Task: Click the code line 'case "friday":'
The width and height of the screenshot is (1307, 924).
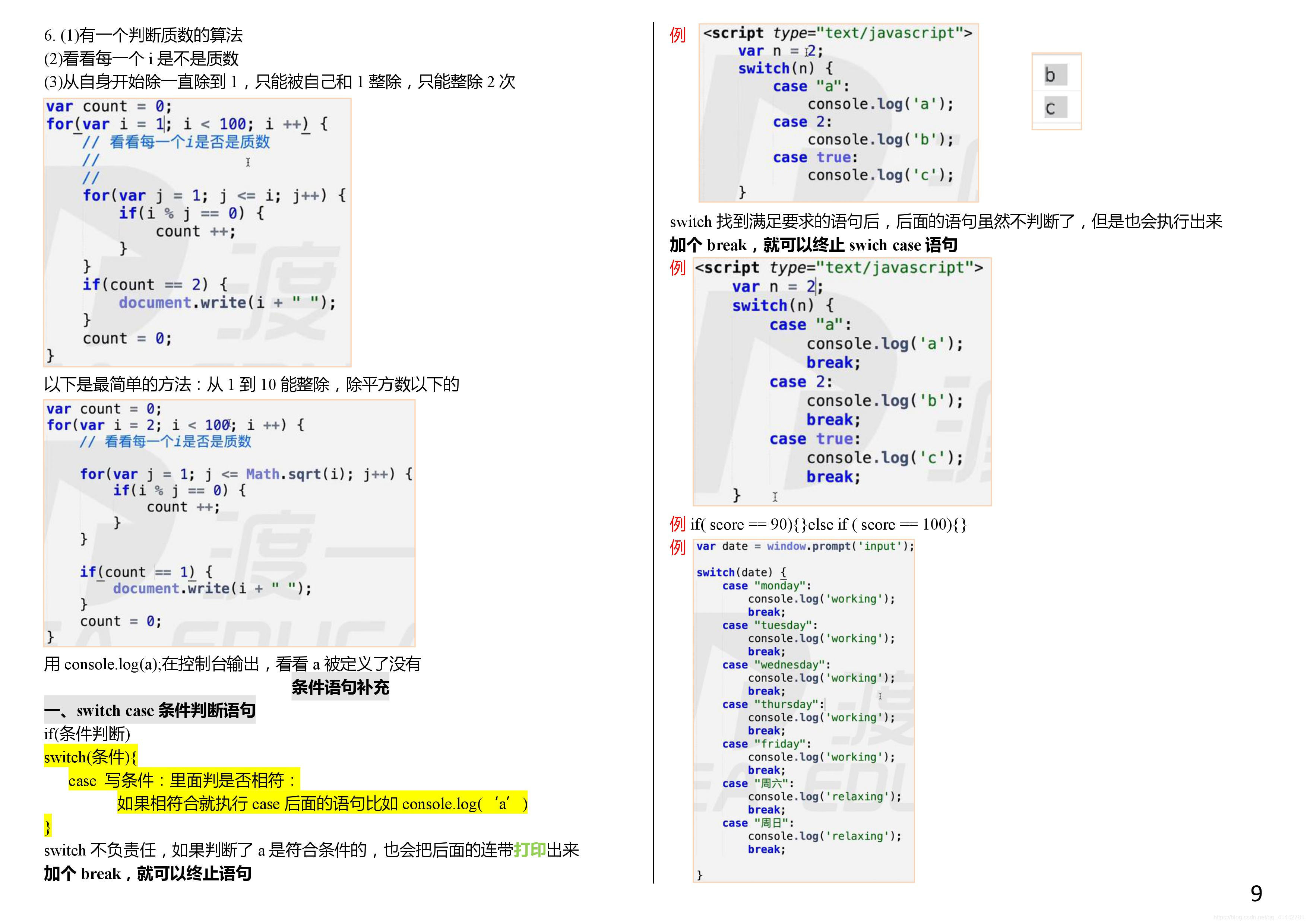Action: (x=767, y=744)
